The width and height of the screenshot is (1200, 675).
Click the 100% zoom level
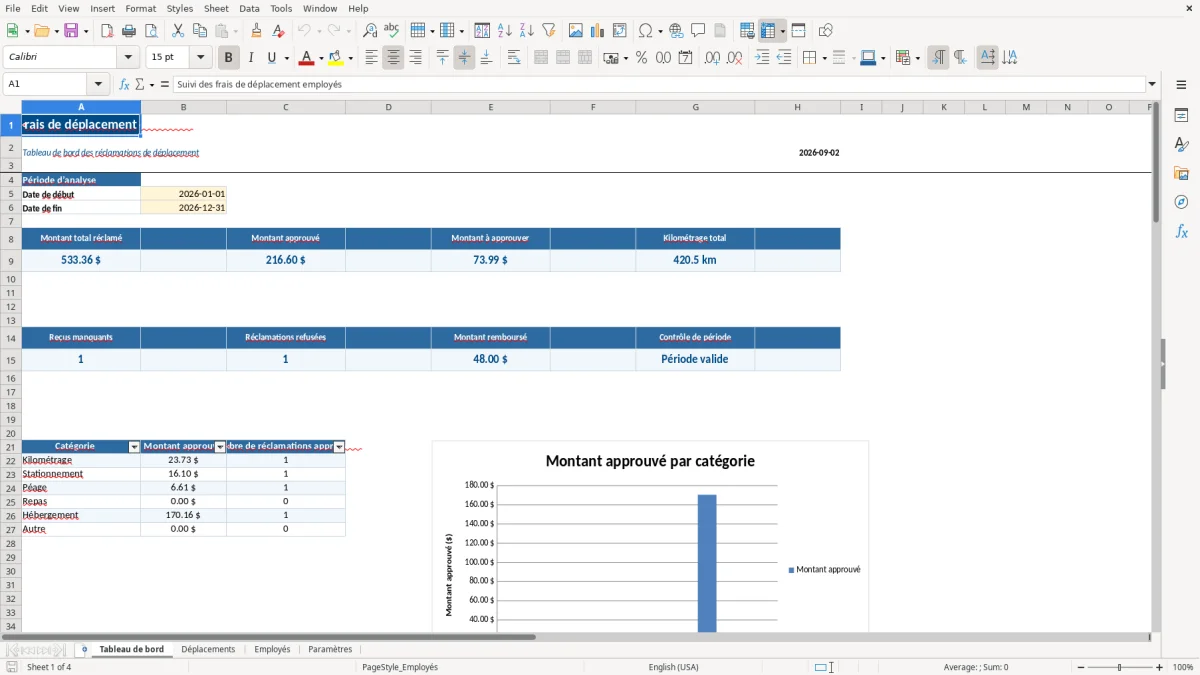click(x=1183, y=667)
